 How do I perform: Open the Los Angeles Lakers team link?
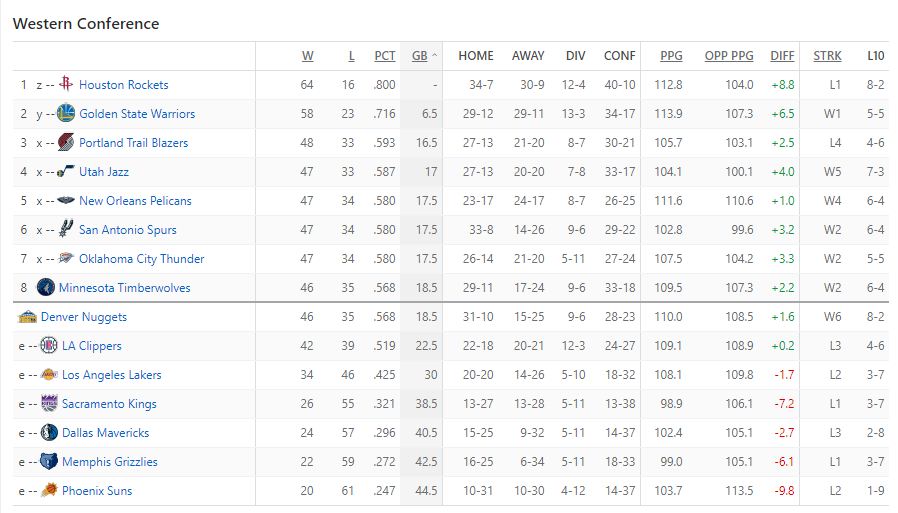point(111,375)
